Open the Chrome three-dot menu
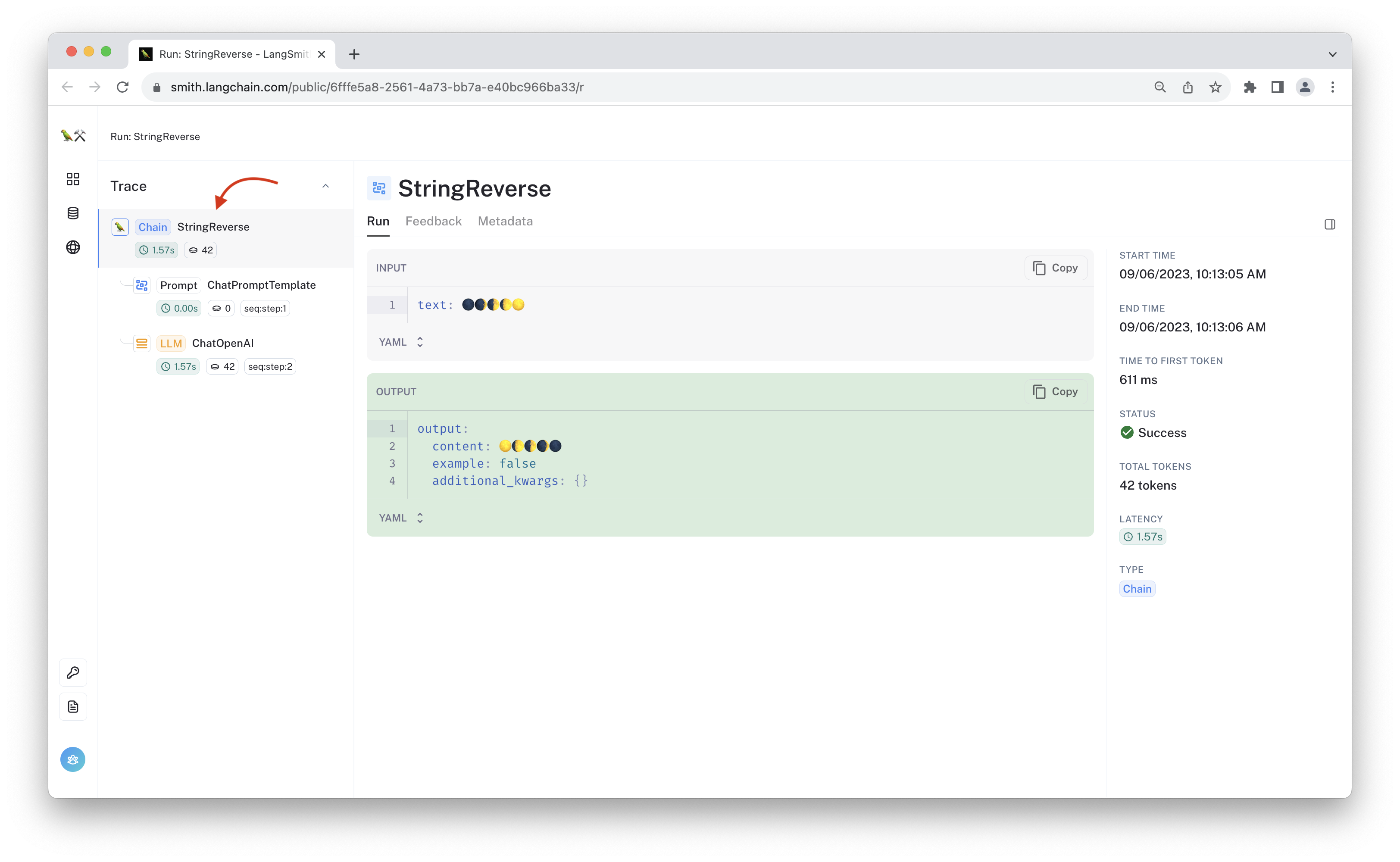 click(1333, 87)
